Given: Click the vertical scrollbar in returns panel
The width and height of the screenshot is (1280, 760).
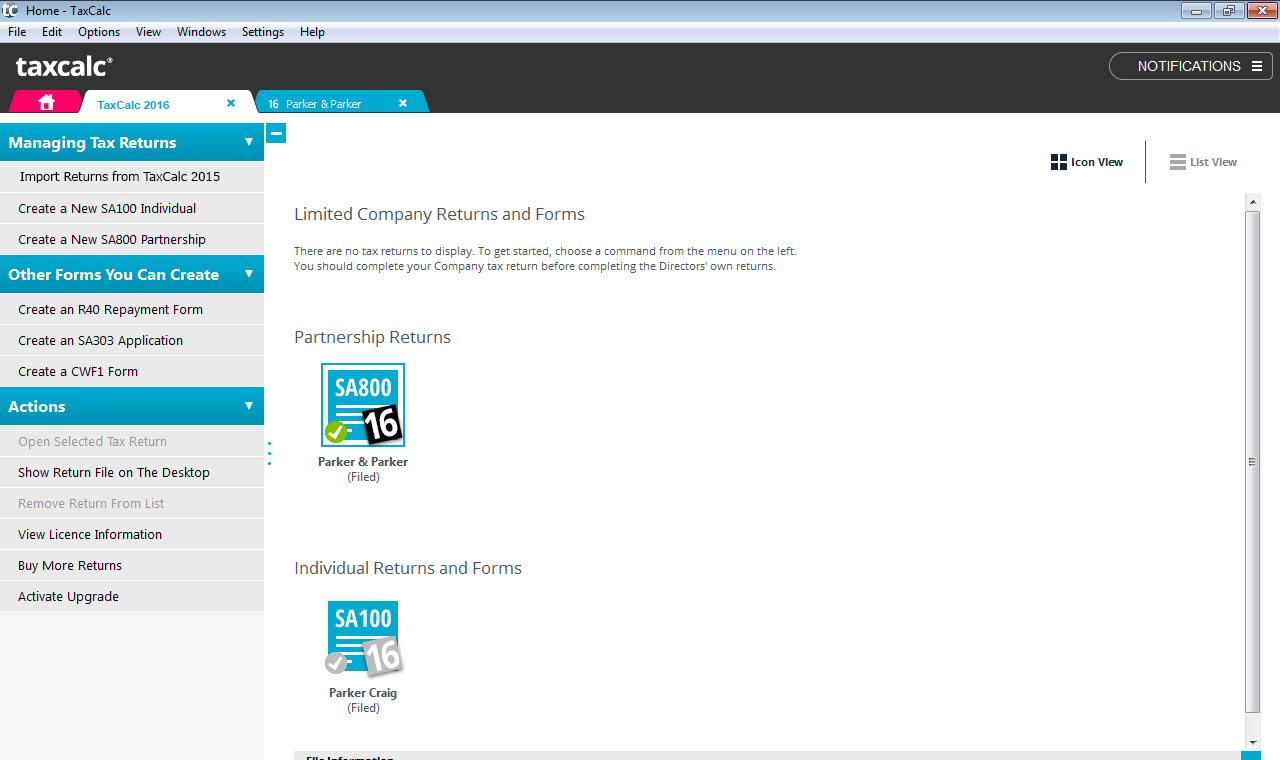Looking at the screenshot, I should coord(1252,462).
